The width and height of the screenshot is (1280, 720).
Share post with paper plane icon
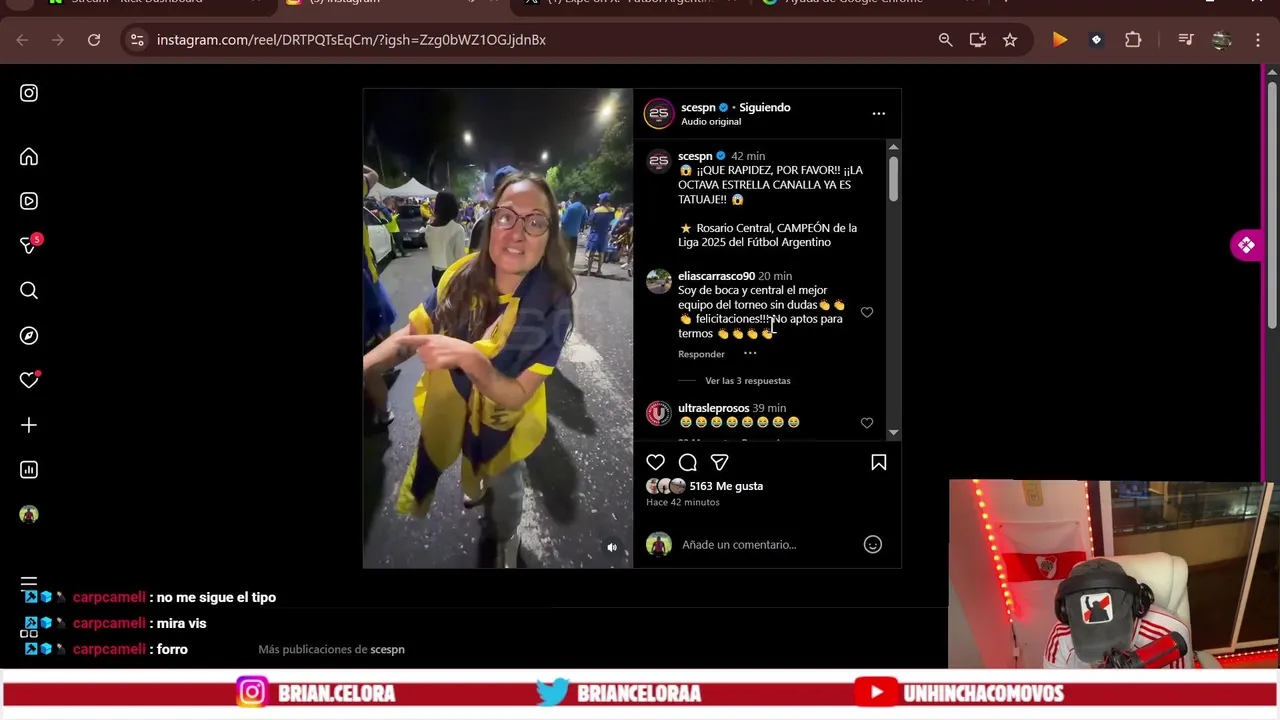(720, 462)
